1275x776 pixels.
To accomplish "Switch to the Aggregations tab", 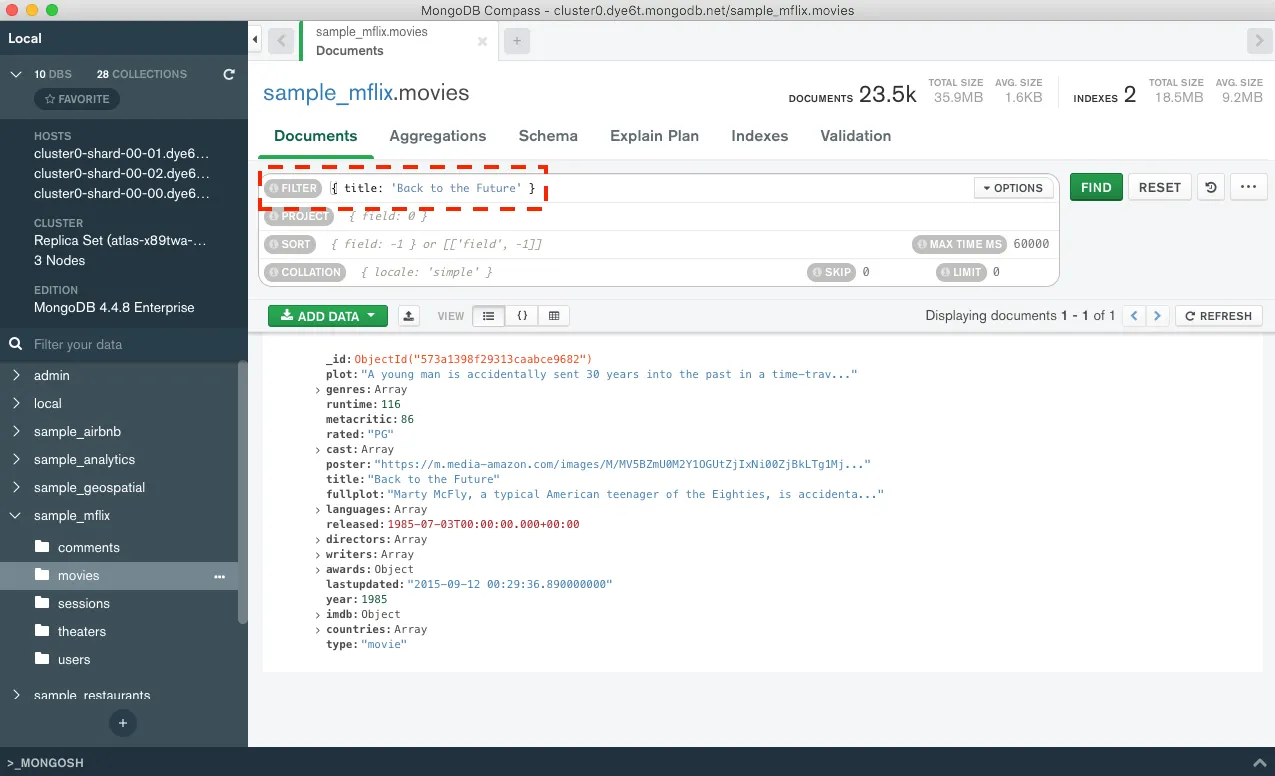I will click(437, 136).
